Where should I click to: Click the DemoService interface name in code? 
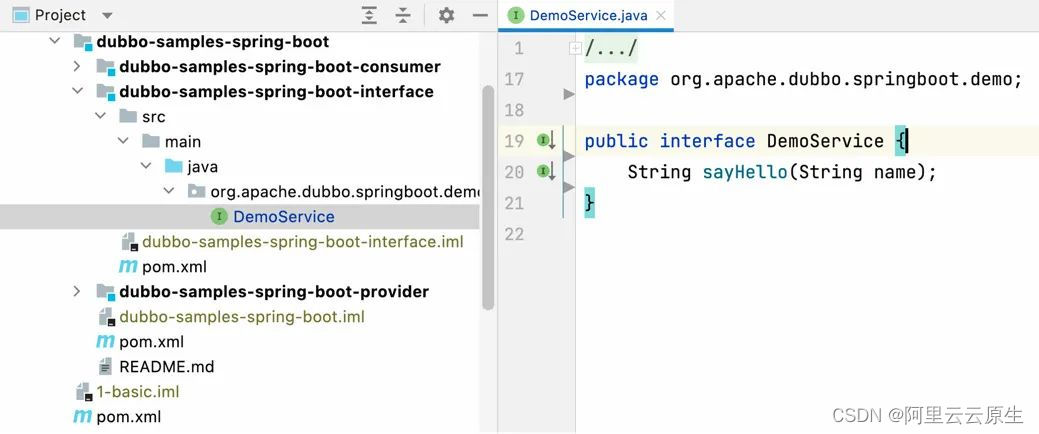coord(825,141)
